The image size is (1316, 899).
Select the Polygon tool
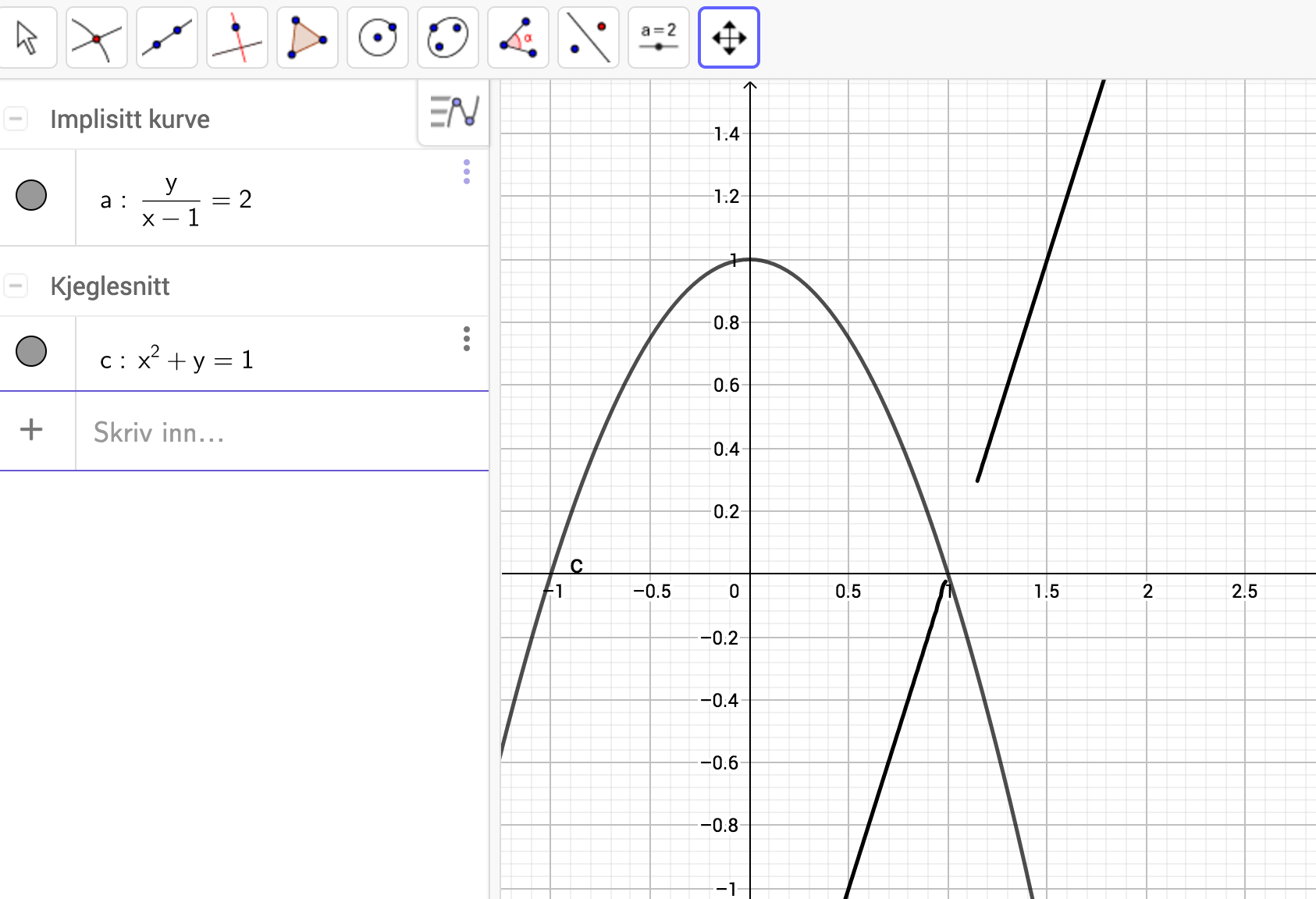tap(308, 37)
